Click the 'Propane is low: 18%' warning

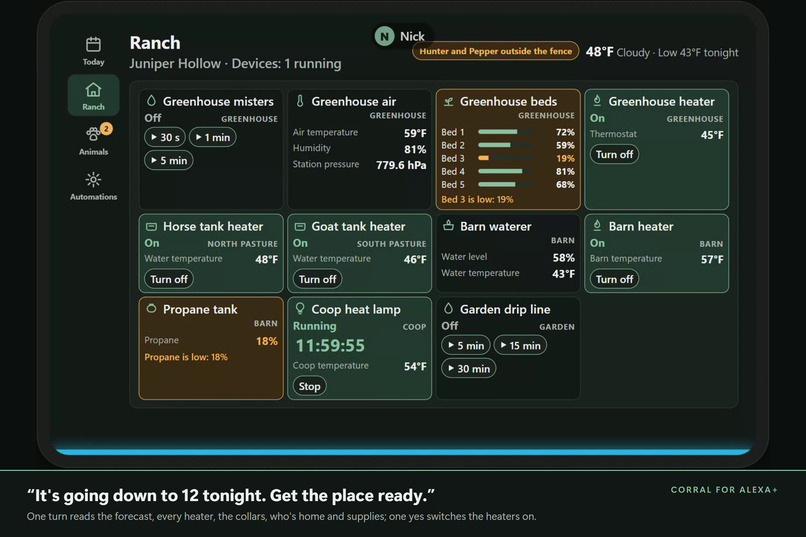click(186, 357)
